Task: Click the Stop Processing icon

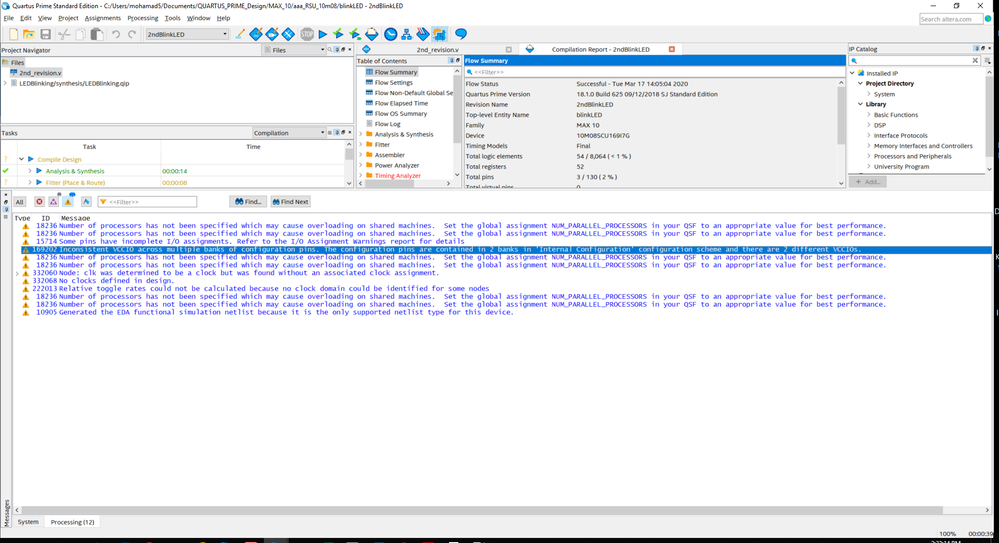Action: (x=306, y=34)
